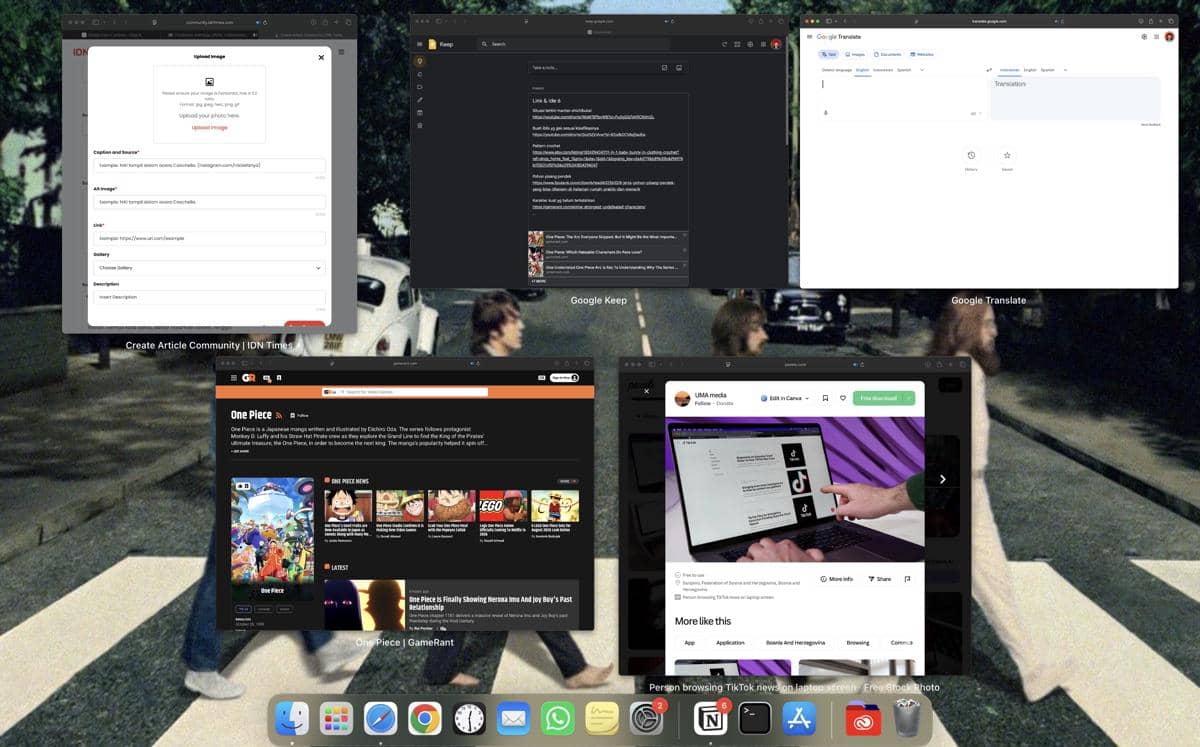Open the Edit in Canva dropdown arrow

807,398
